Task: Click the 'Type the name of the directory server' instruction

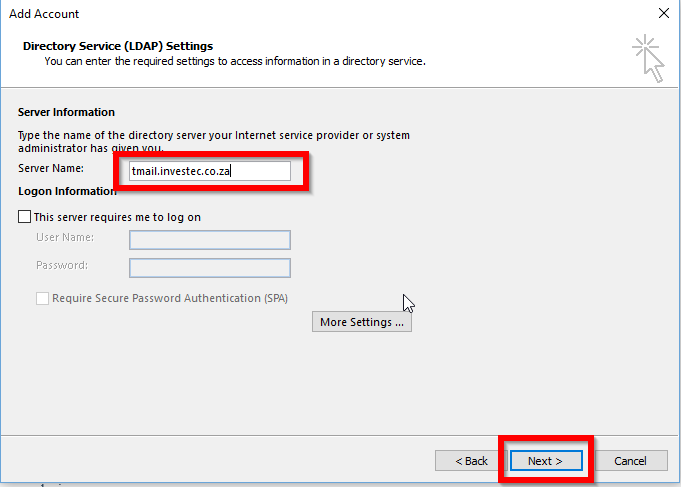Action: tap(214, 135)
